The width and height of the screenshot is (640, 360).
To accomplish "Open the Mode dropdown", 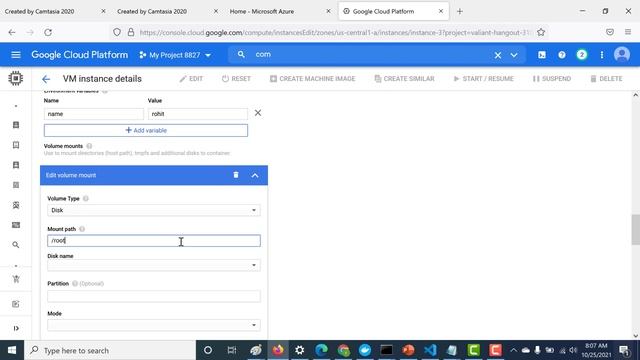I will pyautogui.click(x=154, y=325).
